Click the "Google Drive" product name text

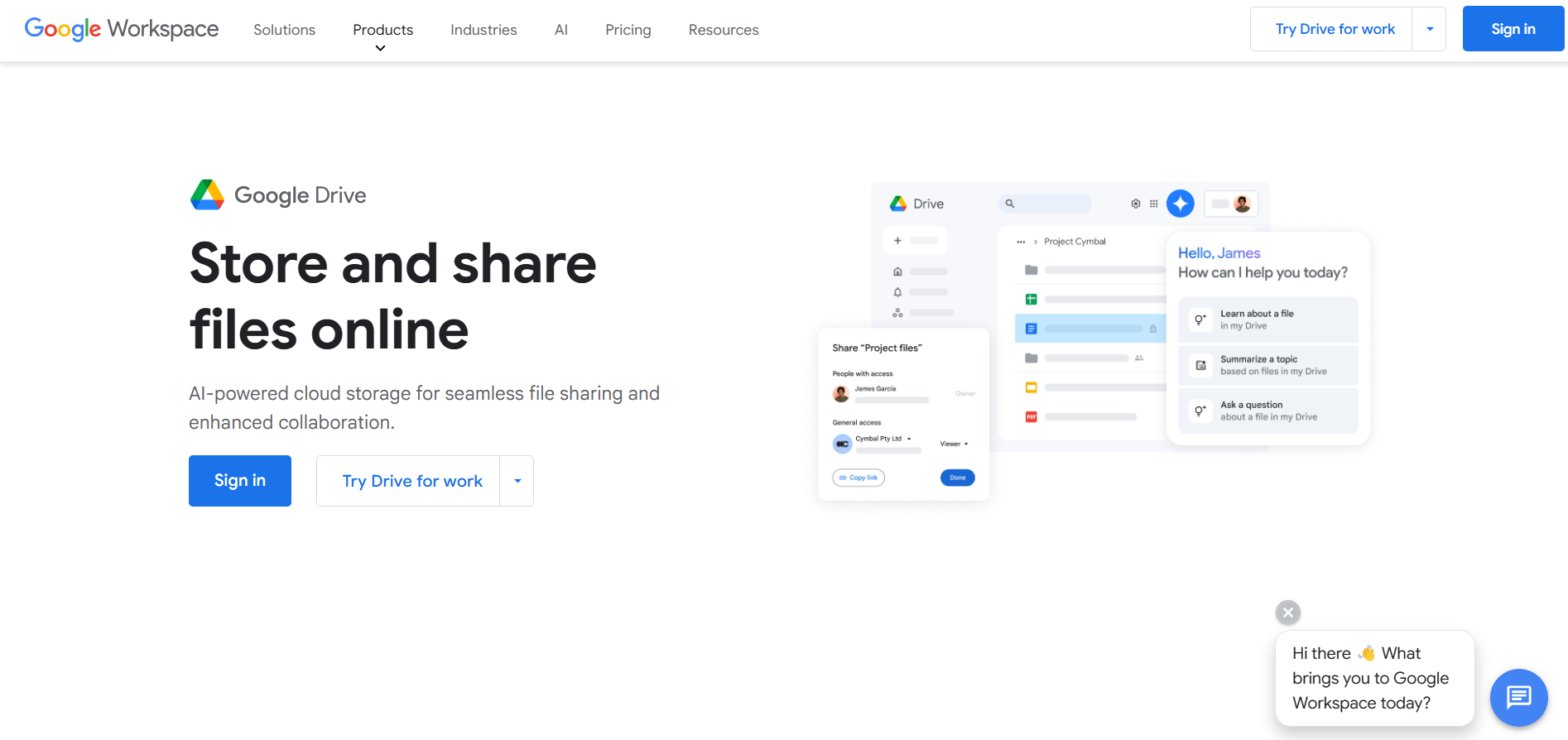point(301,195)
